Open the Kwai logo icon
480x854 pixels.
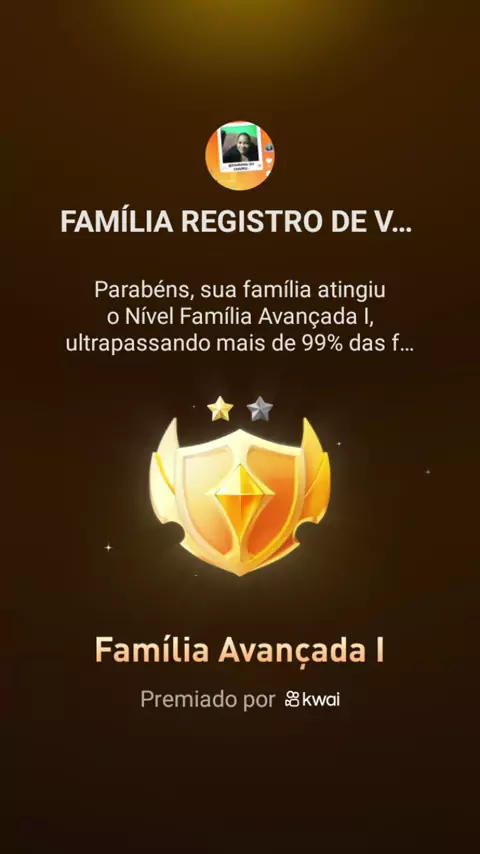pos(292,699)
